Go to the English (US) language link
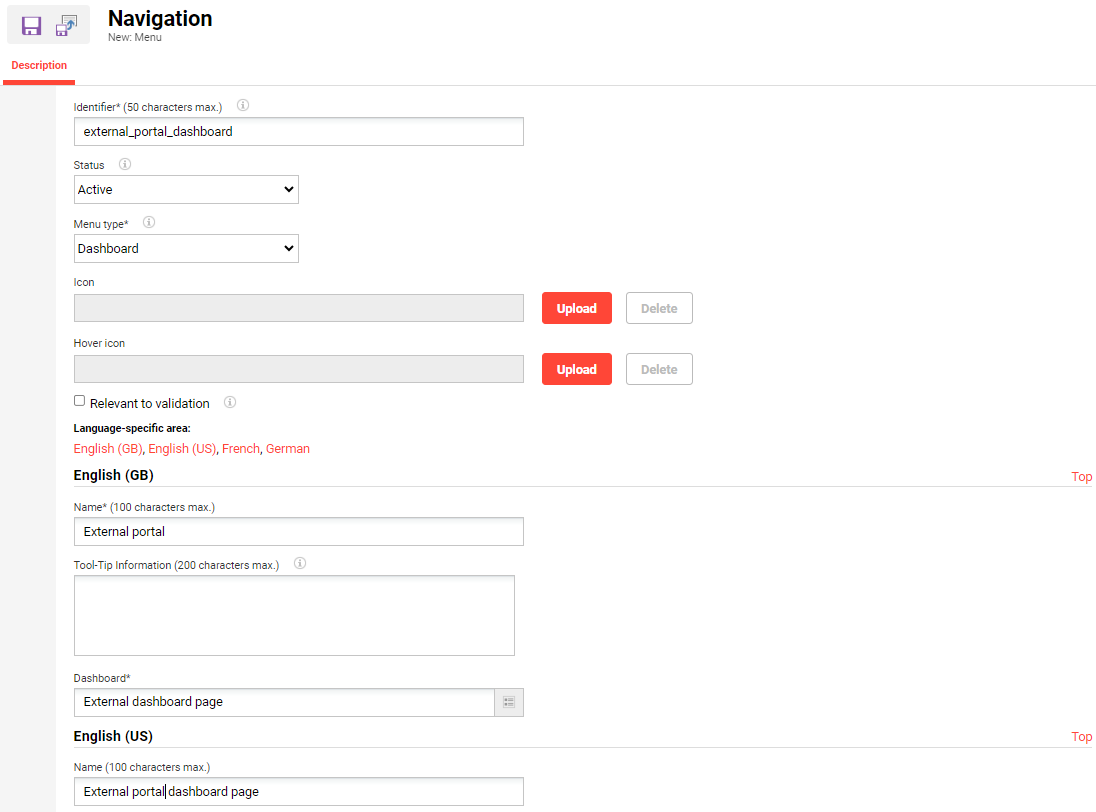Viewport: 1096px width, 812px height. point(182,449)
